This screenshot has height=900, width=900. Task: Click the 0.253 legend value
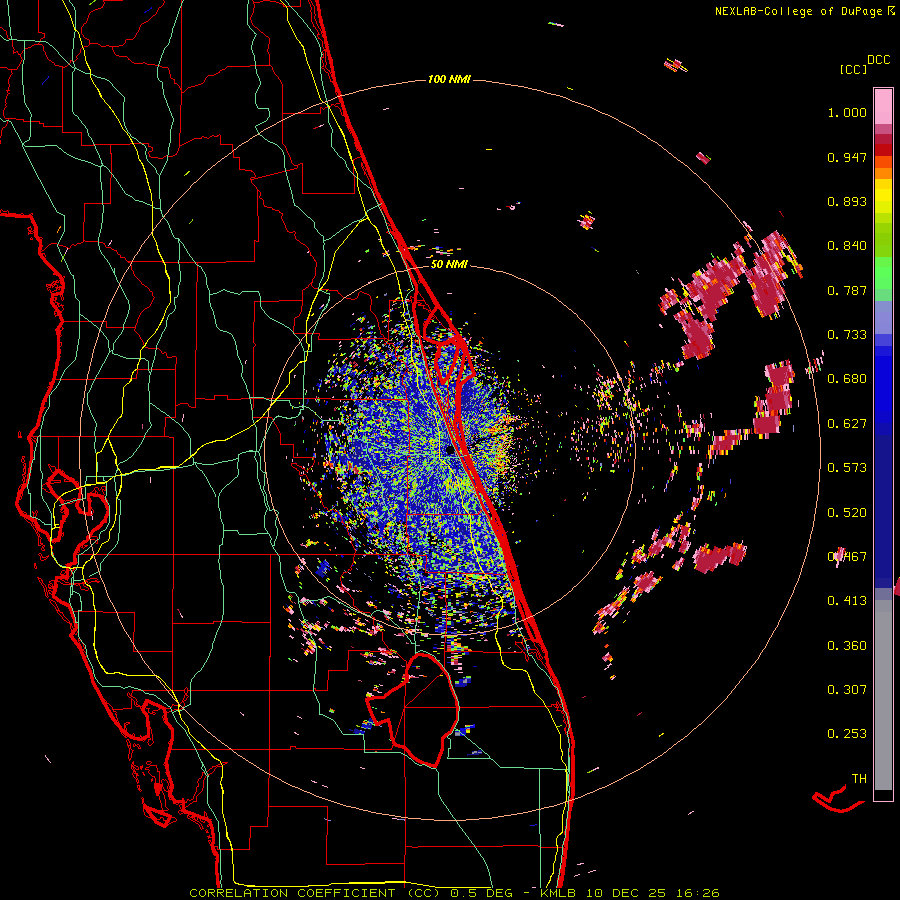[x=847, y=734]
